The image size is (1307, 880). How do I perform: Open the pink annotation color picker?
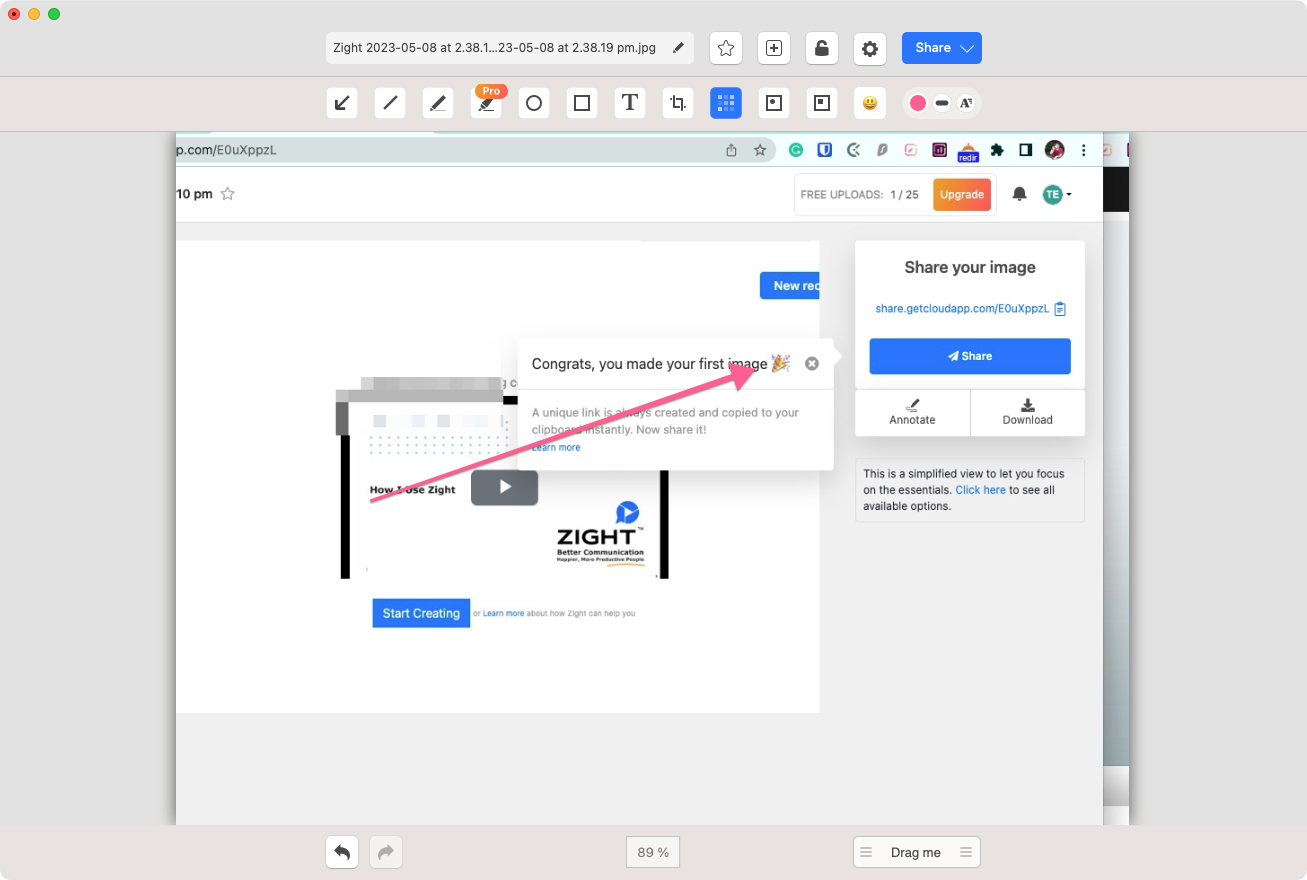coord(918,103)
